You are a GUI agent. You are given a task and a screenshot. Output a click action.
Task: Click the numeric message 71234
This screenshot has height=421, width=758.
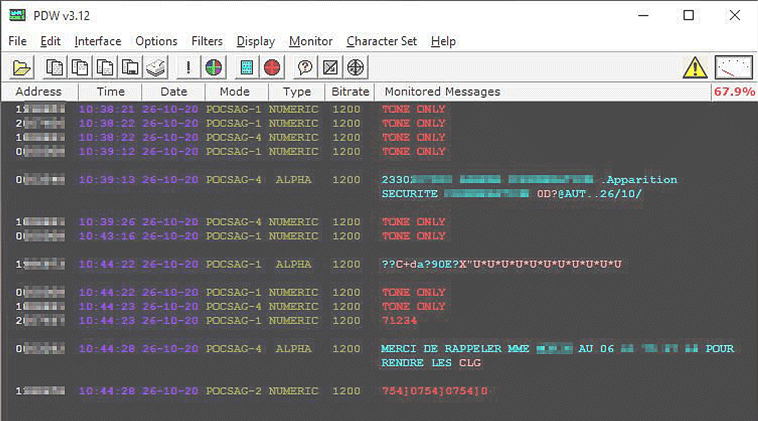[399, 320]
